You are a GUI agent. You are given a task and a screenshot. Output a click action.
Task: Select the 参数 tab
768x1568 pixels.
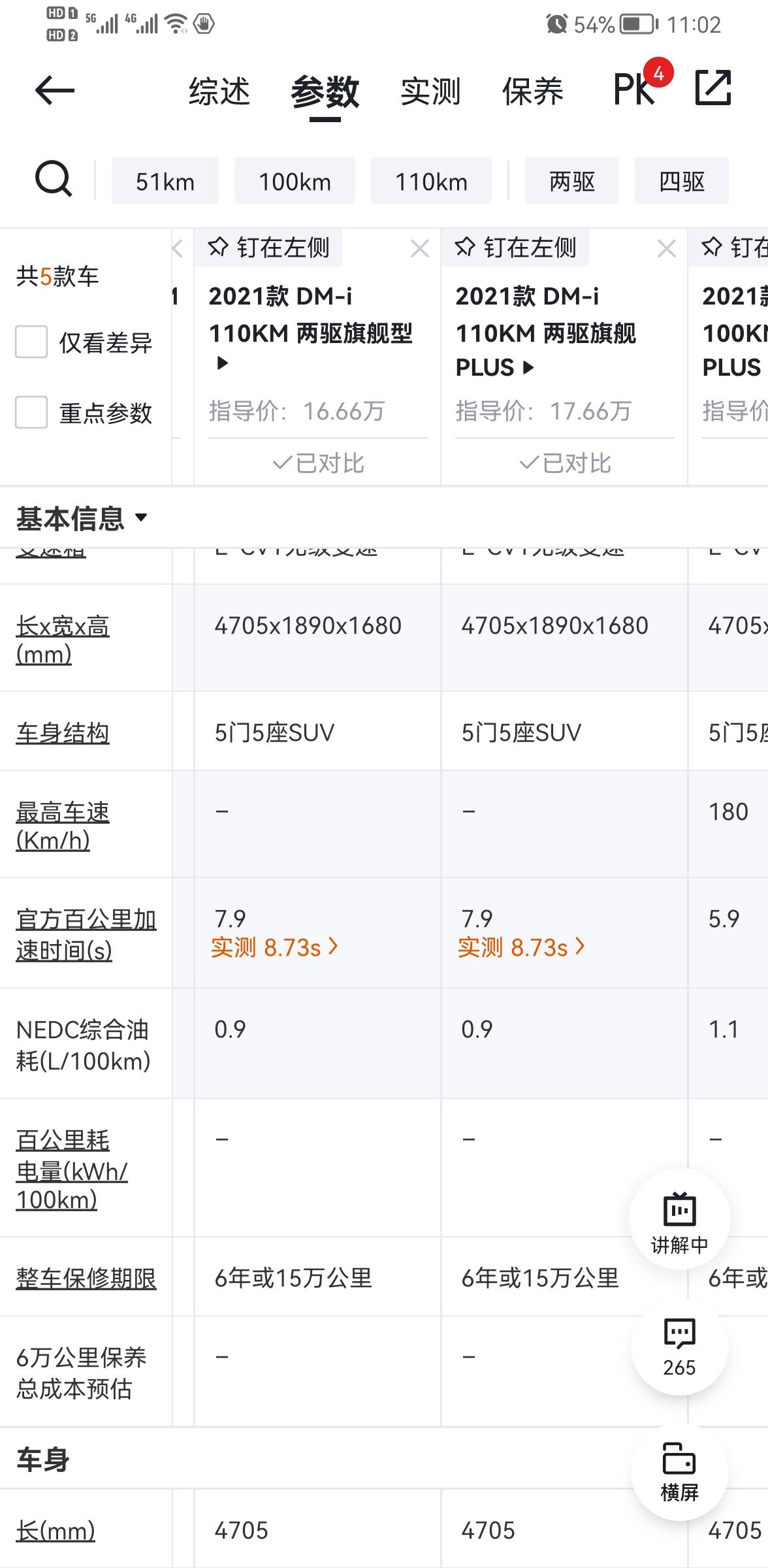point(325,91)
